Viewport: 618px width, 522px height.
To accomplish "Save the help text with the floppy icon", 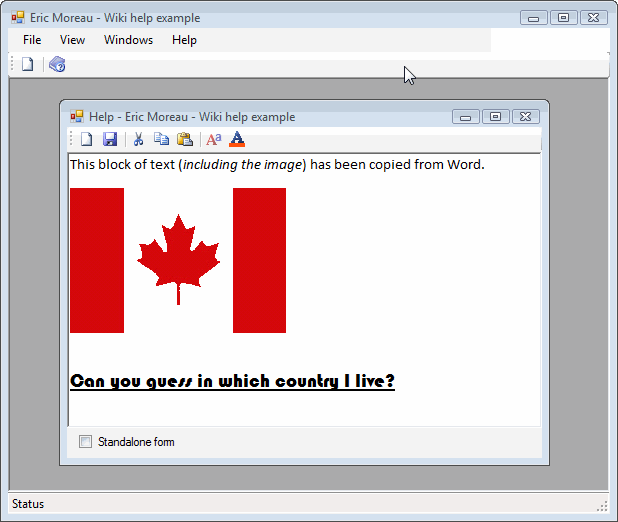I will [x=110, y=139].
